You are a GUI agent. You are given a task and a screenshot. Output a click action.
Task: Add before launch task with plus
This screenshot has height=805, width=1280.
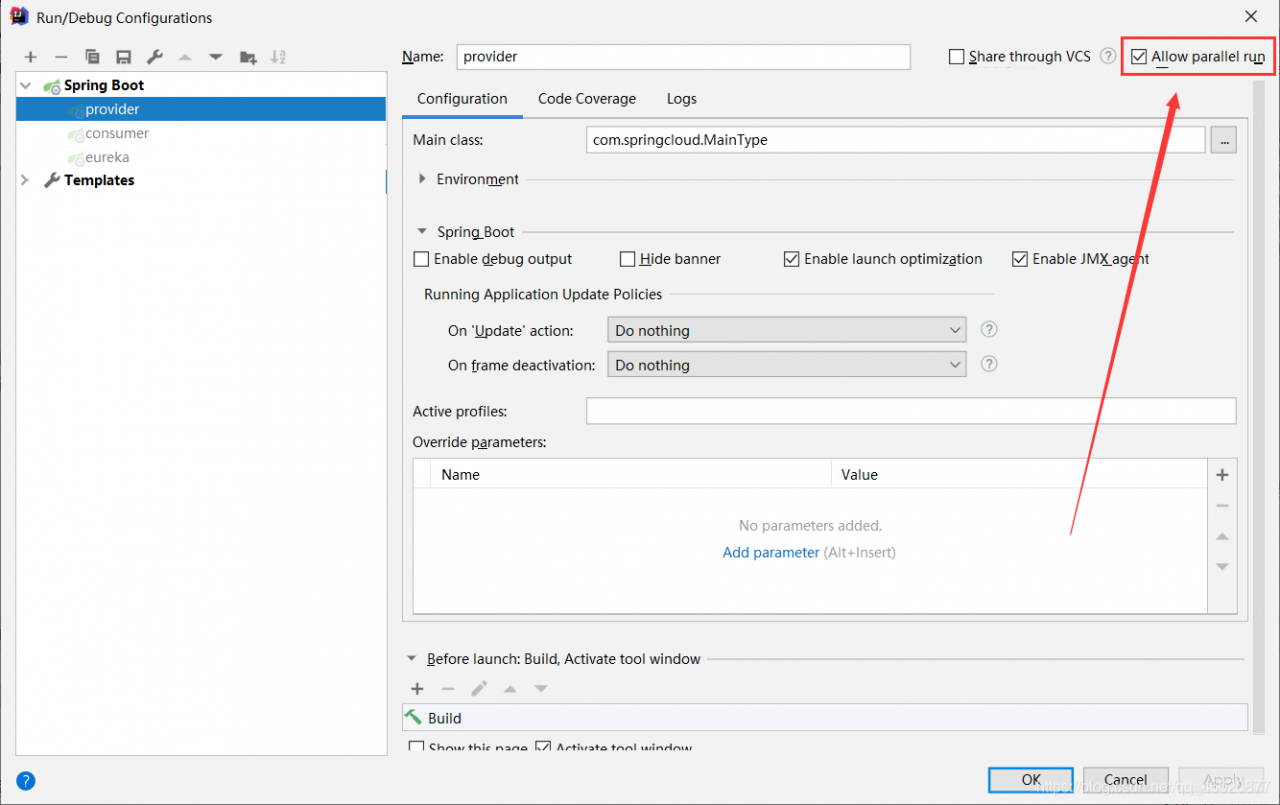tap(418, 689)
